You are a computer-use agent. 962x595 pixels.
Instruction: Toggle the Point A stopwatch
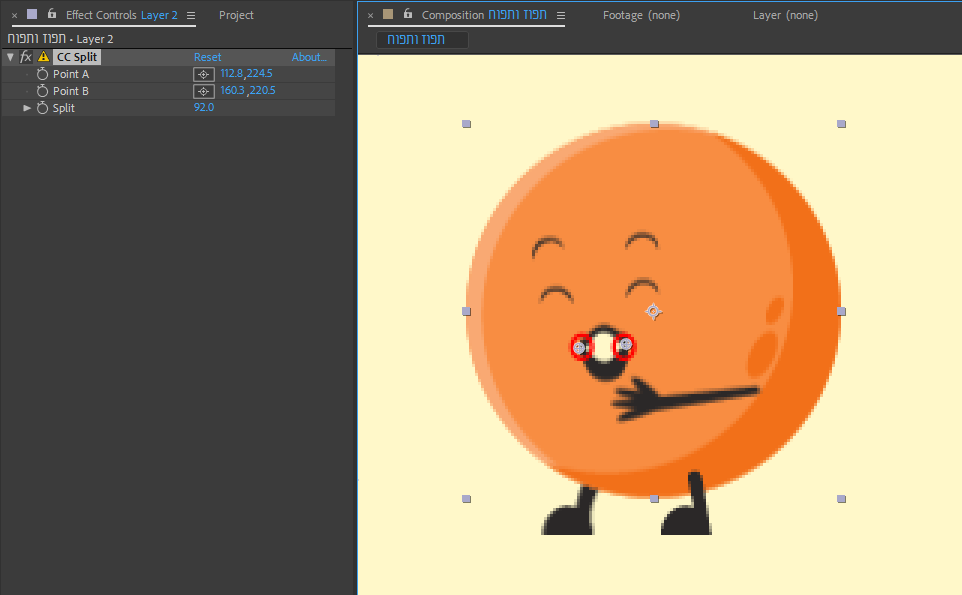42,74
